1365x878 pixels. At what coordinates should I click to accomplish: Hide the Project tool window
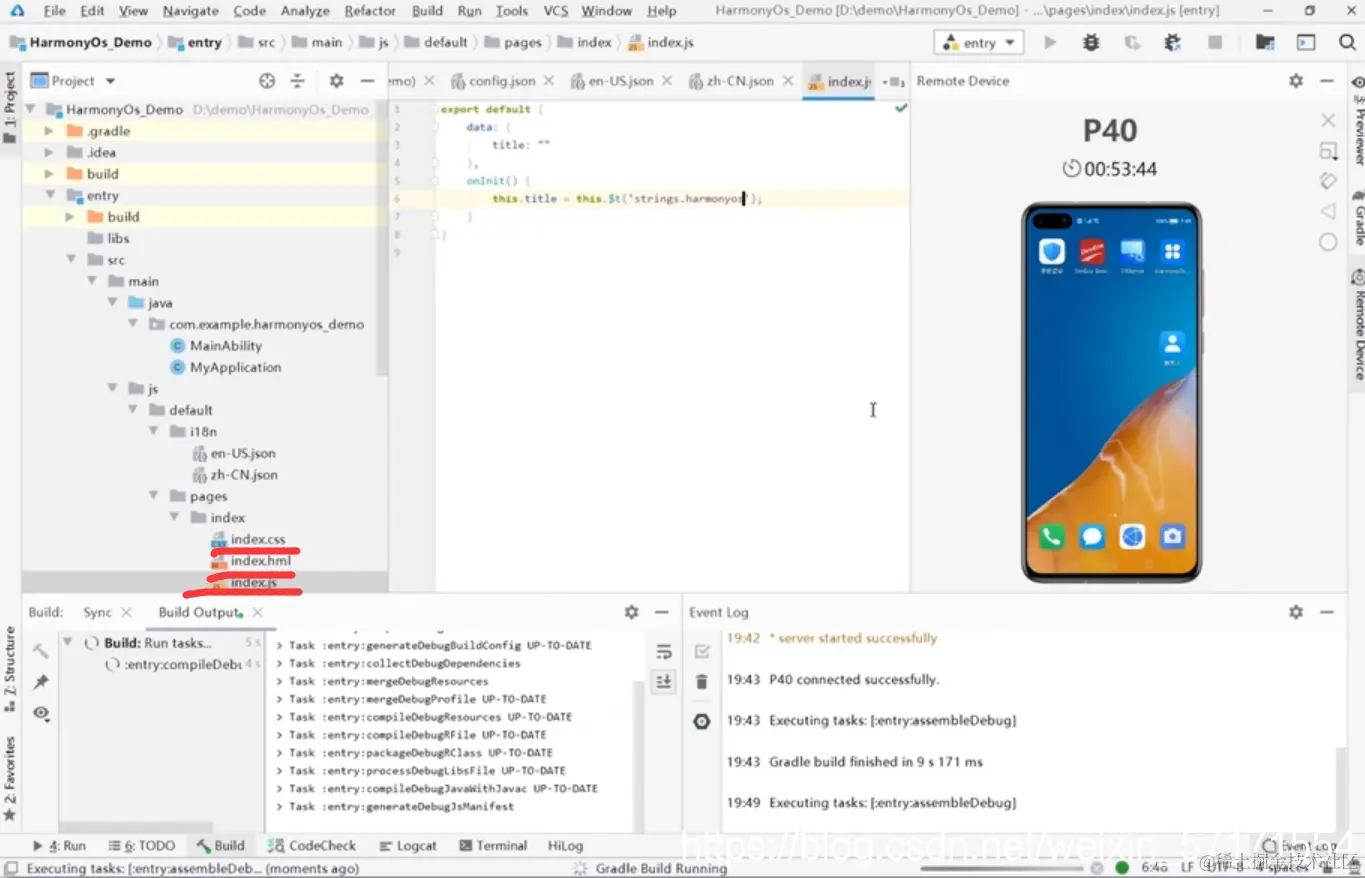[x=367, y=81]
